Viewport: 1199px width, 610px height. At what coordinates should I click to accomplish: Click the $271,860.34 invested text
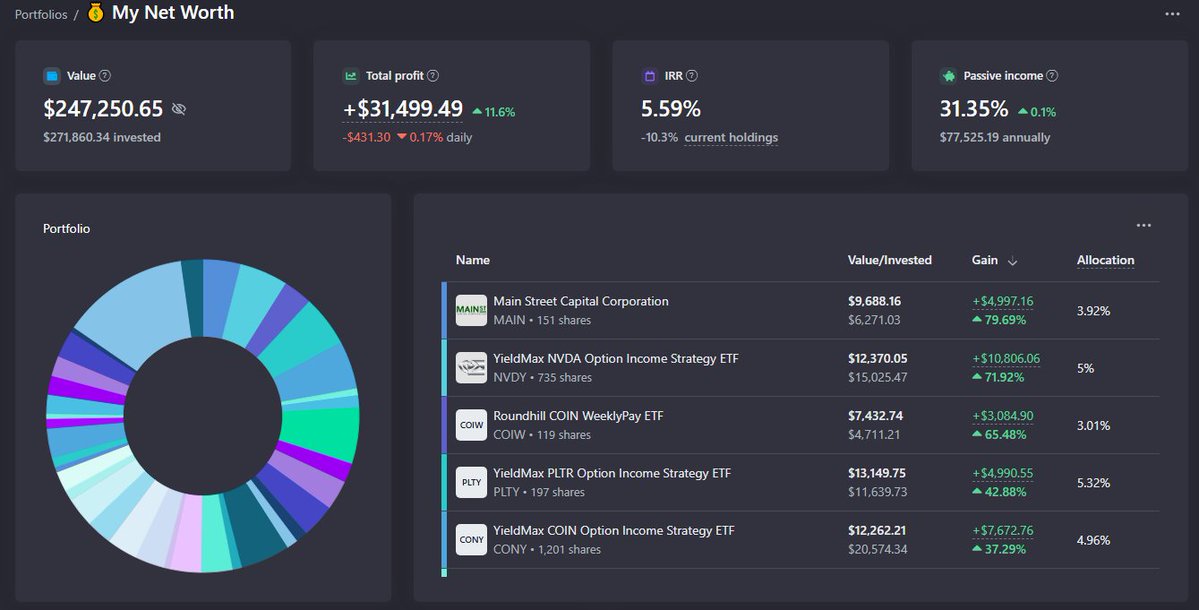(x=102, y=138)
